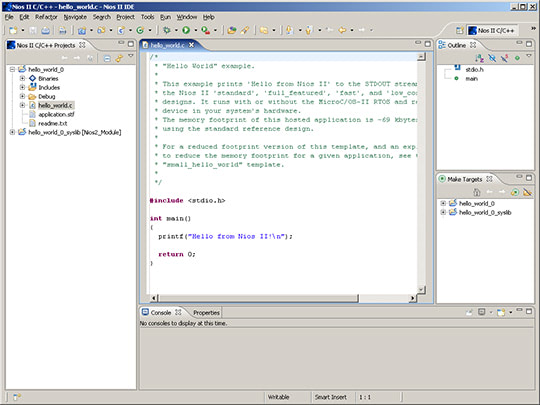
Task: Select hello_world.c in project tree
Action: pyautogui.click(x=55, y=105)
